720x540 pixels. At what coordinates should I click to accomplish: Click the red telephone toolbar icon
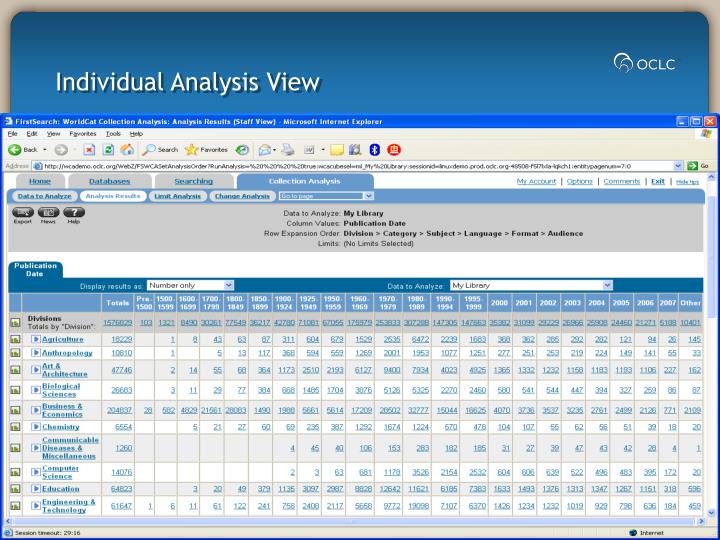coord(394,150)
